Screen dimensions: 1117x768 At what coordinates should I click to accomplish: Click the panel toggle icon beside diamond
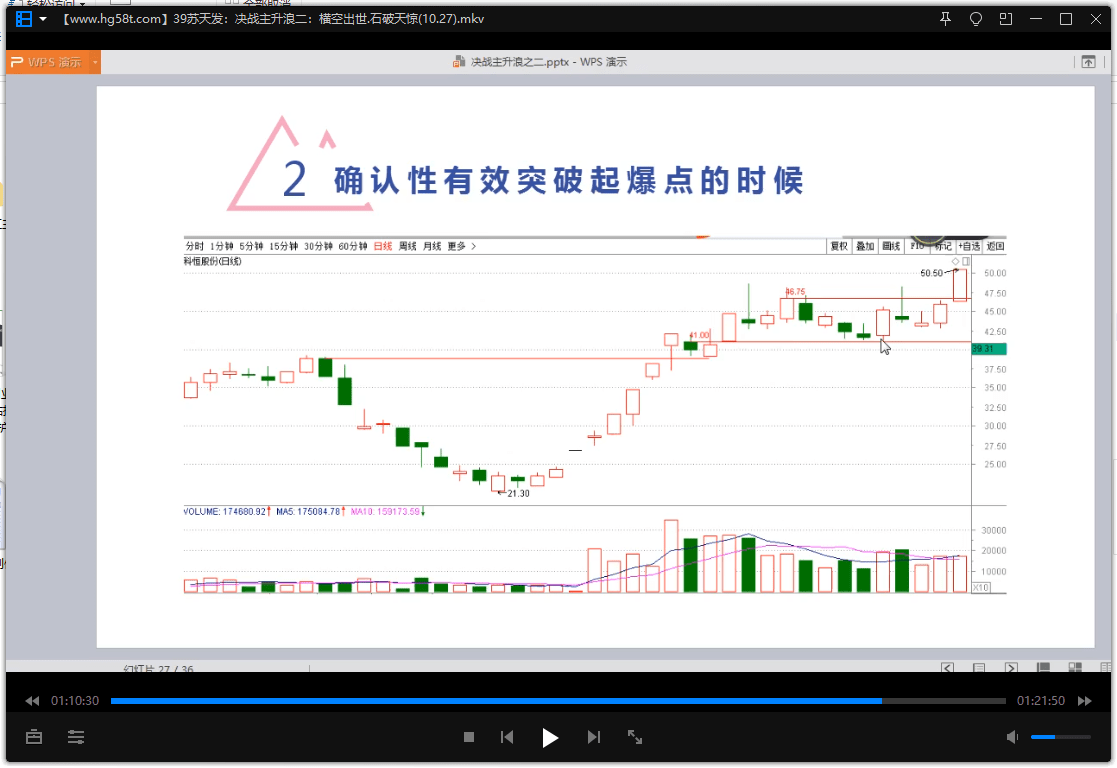click(966, 261)
